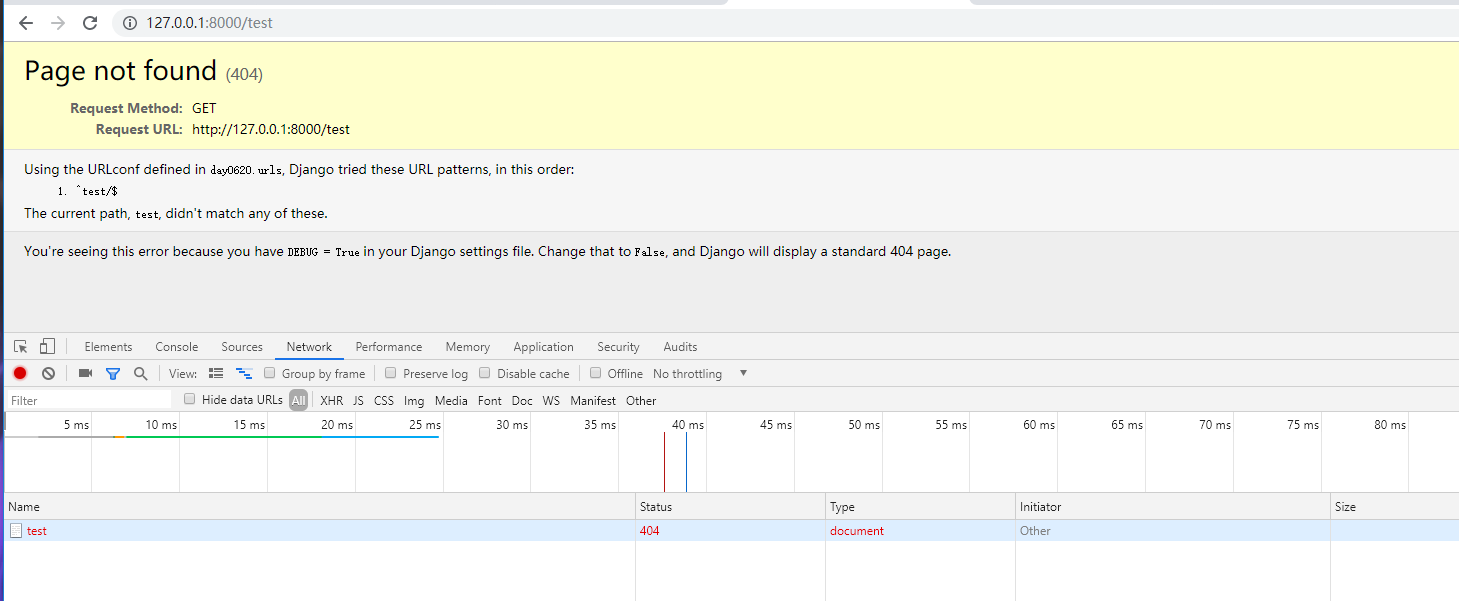The height and width of the screenshot is (601, 1459).
Task: Stop recording network log red button
Action: pos(20,373)
